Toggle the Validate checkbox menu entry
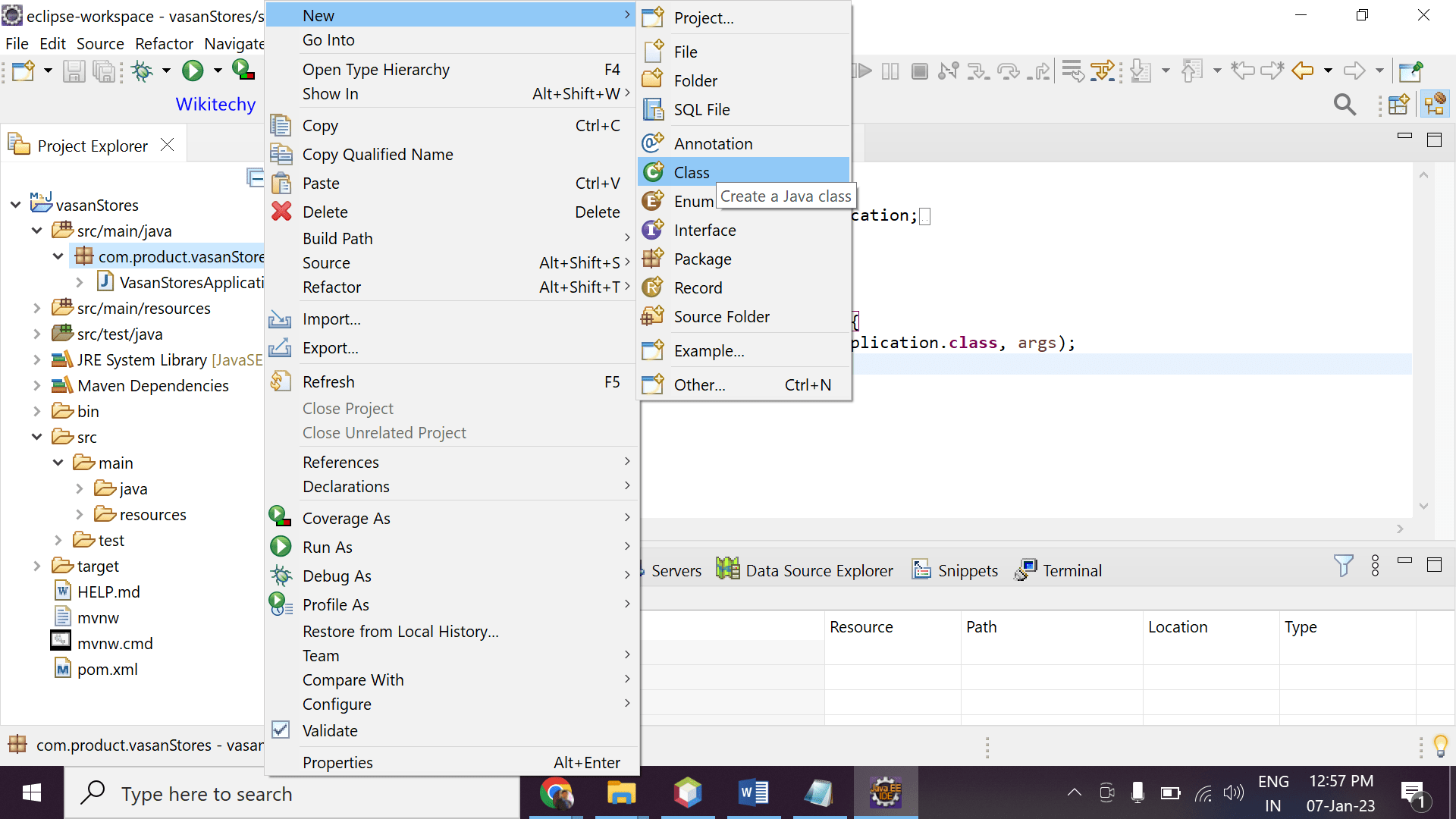The height and width of the screenshot is (819, 1456). click(x=329, y=730)
